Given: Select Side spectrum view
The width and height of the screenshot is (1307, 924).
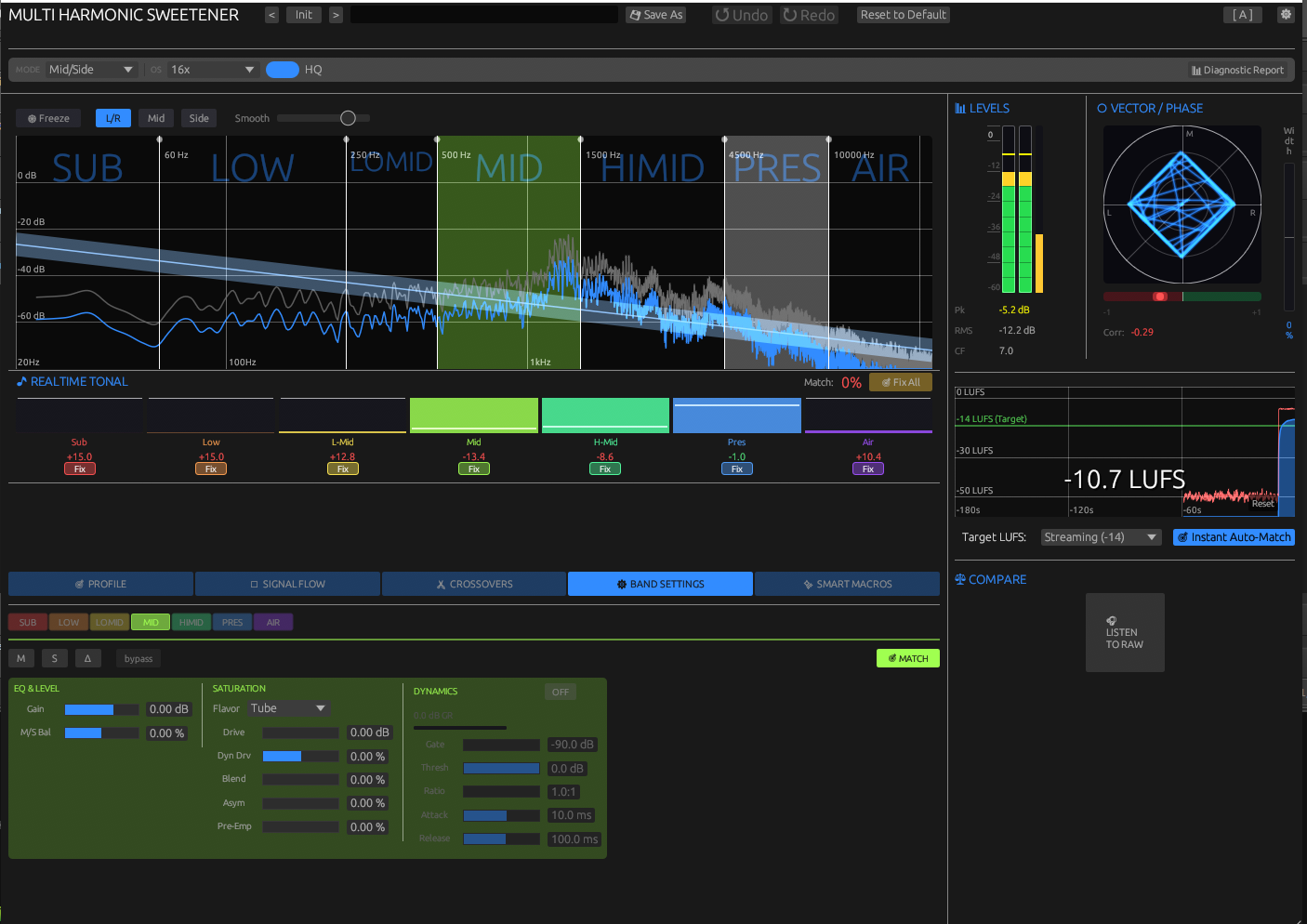Looking at the screenshot, I should tap(199, 118).
